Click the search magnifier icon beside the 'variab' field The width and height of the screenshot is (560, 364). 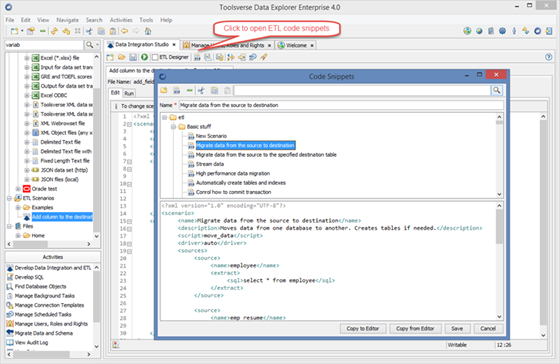click(x=89, y=45)
